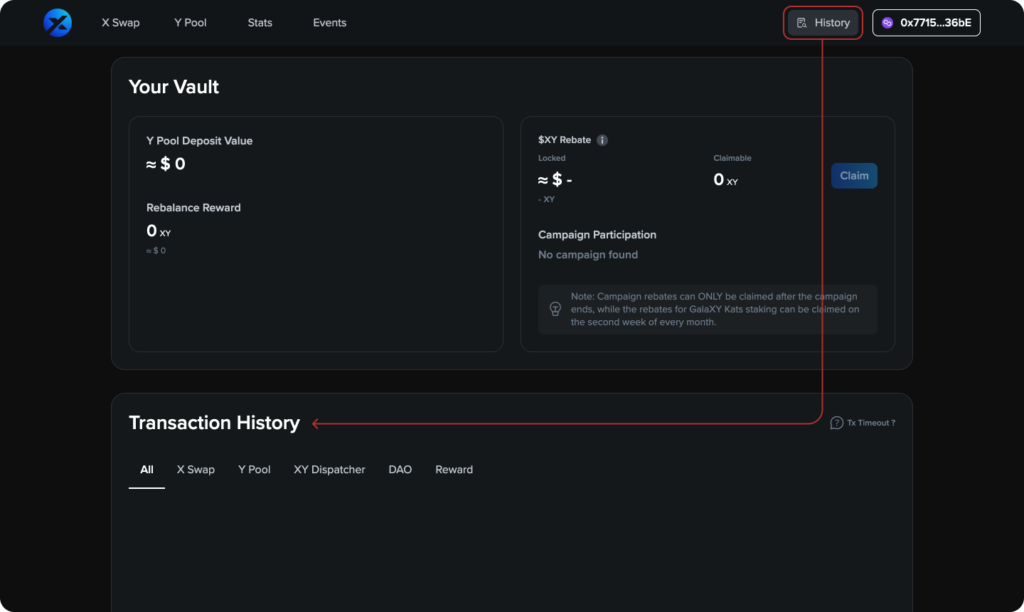1024x612 pixels.
Task: Open the X Swap page in the top navigation
Action: point(121,23)
